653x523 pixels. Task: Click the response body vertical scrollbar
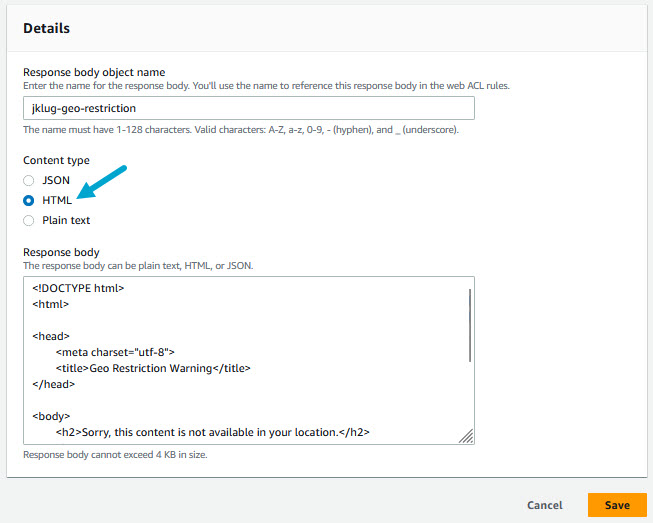[x=468, y=325]
